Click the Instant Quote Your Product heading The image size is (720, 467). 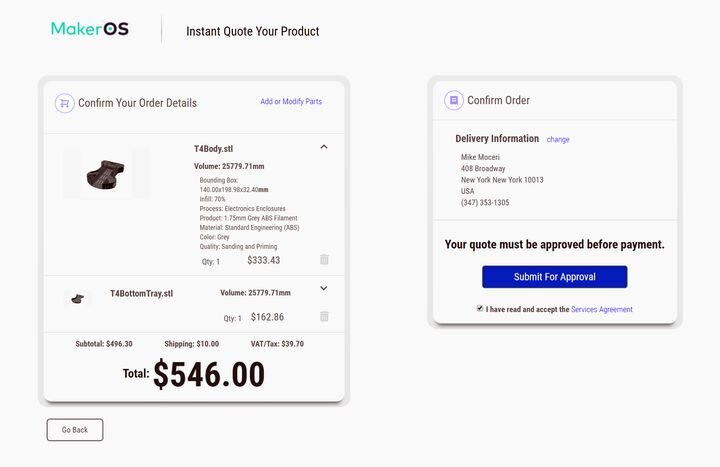[x=253, y=31]
